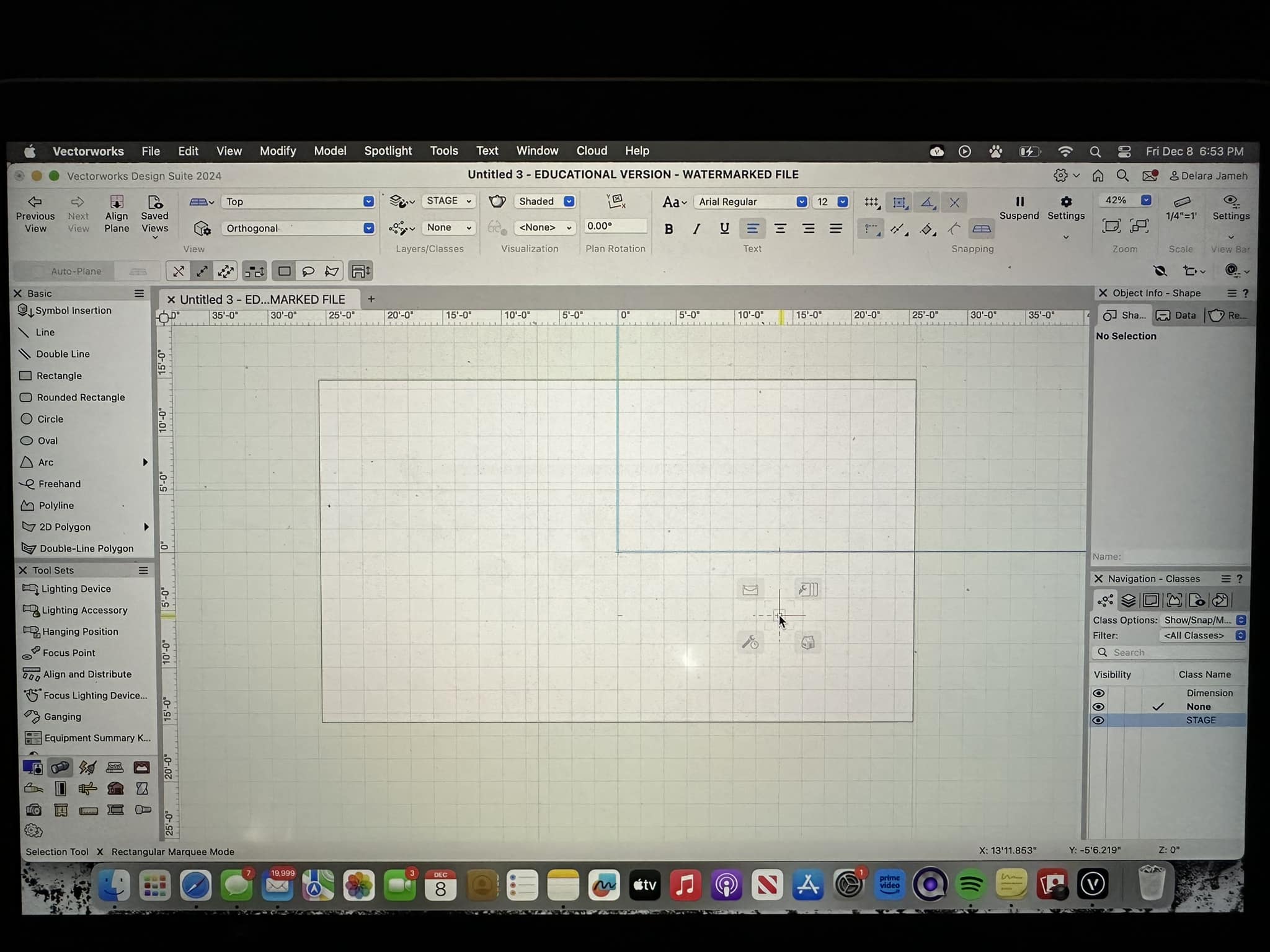1270x952 pixels.
Task: Toggle Underline text formatting
Action: pyautogui.click(x=724, y=229)
